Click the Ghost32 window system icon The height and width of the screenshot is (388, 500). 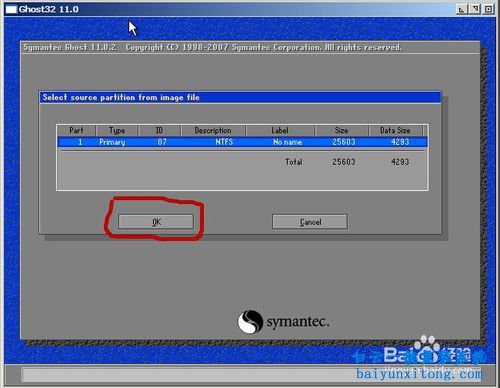coord(11,9)
